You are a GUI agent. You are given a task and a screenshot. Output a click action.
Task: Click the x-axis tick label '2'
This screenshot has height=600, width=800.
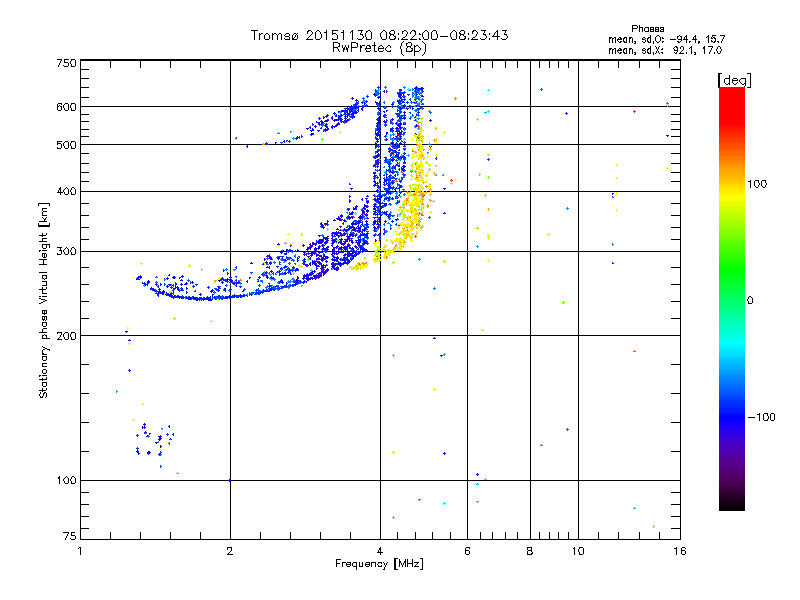230,551
